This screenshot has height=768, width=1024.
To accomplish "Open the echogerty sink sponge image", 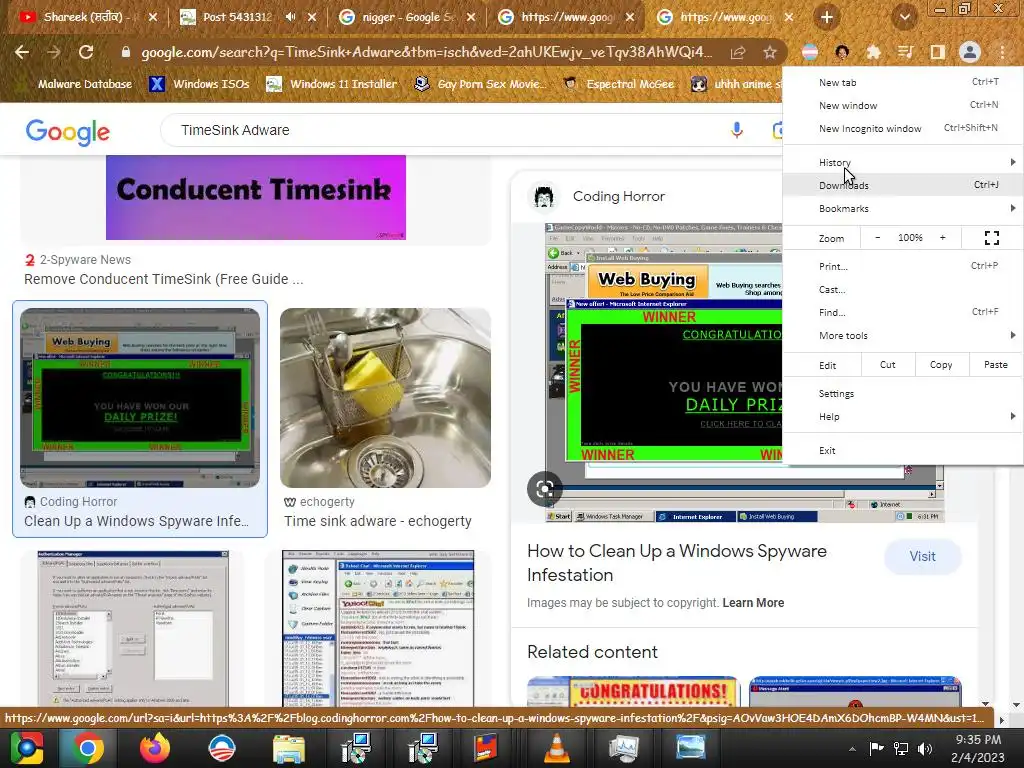I will pos(385,398).
